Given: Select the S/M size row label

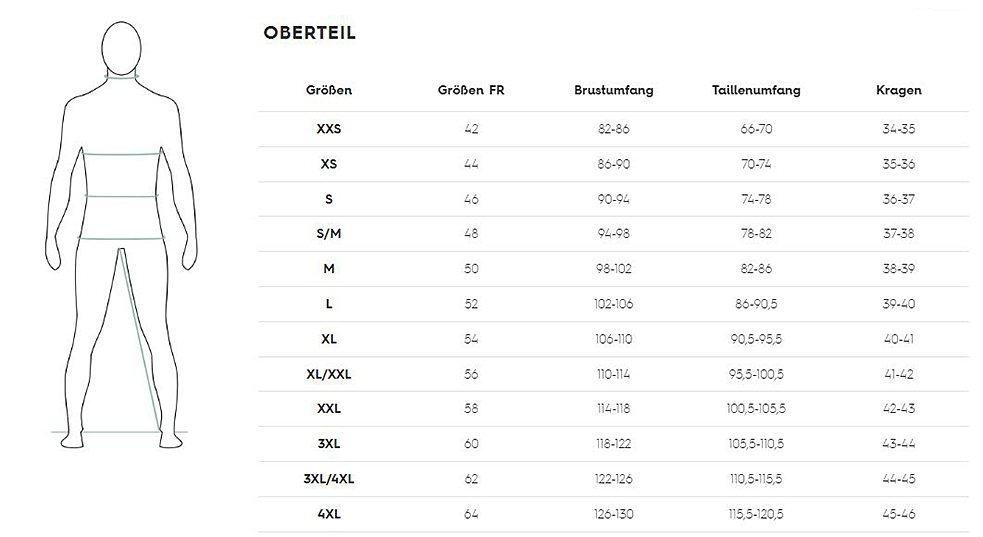Looking at the screenshot, I should (329, 234).
